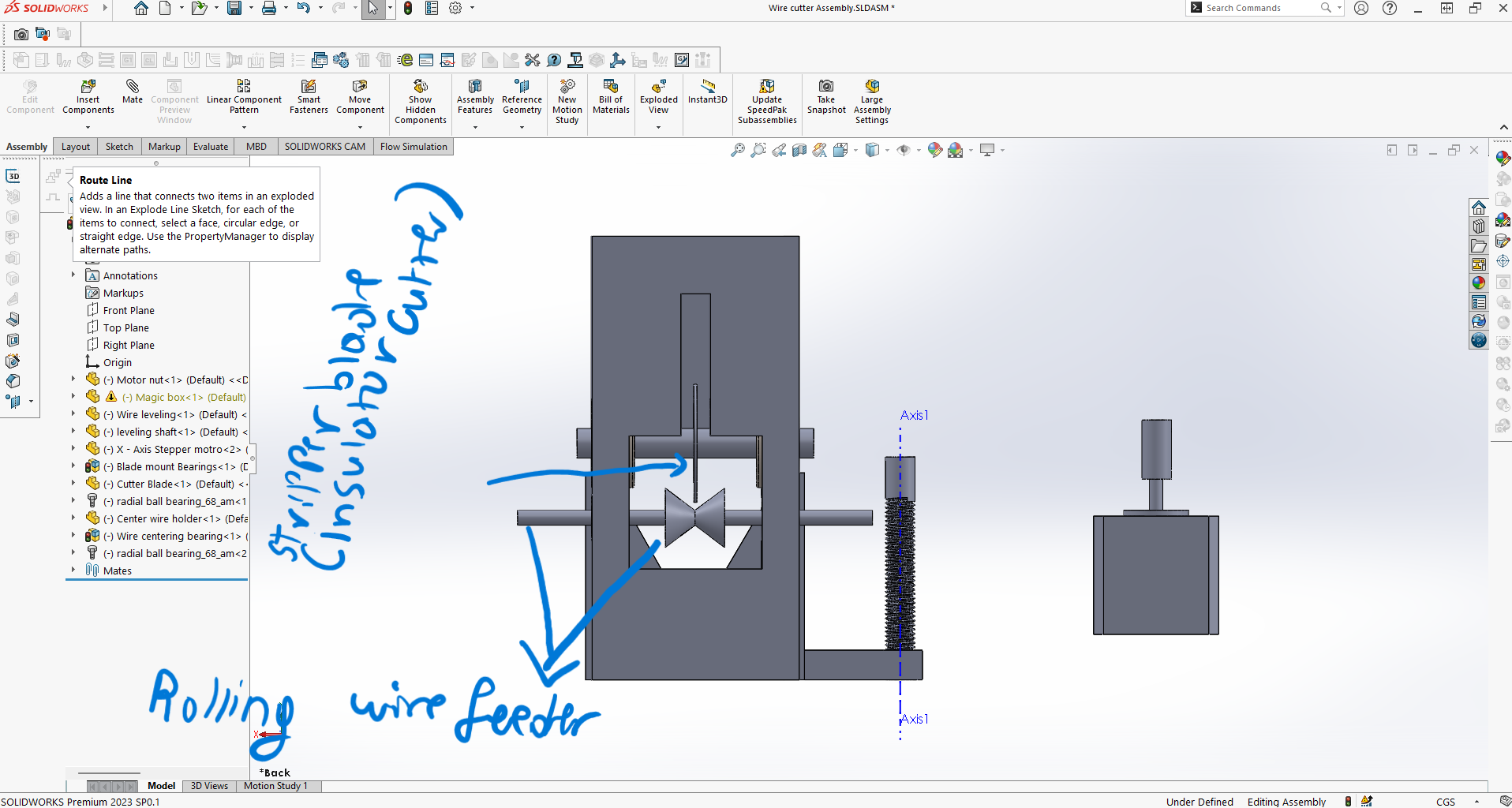
Task: Select the Markups item in the tree
Action: pos(123,294)
